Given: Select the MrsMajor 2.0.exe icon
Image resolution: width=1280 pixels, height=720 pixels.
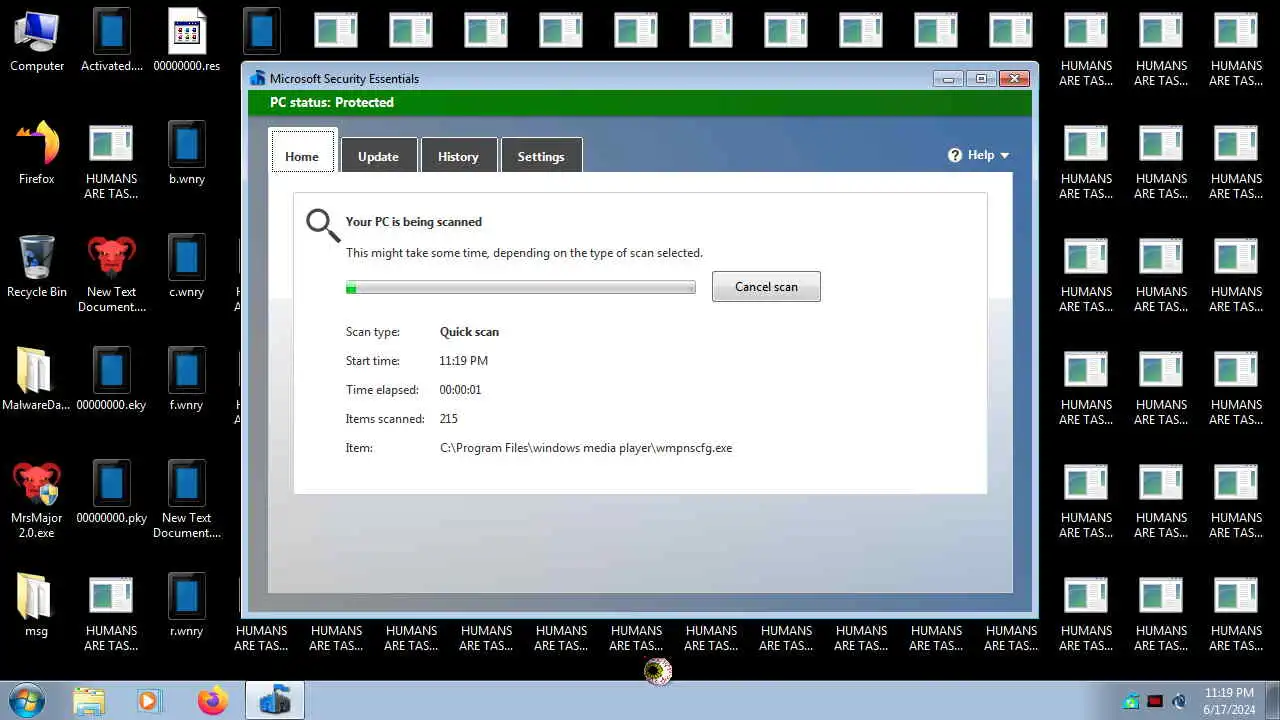Looking at the screenshot, I should click(37, 500).
